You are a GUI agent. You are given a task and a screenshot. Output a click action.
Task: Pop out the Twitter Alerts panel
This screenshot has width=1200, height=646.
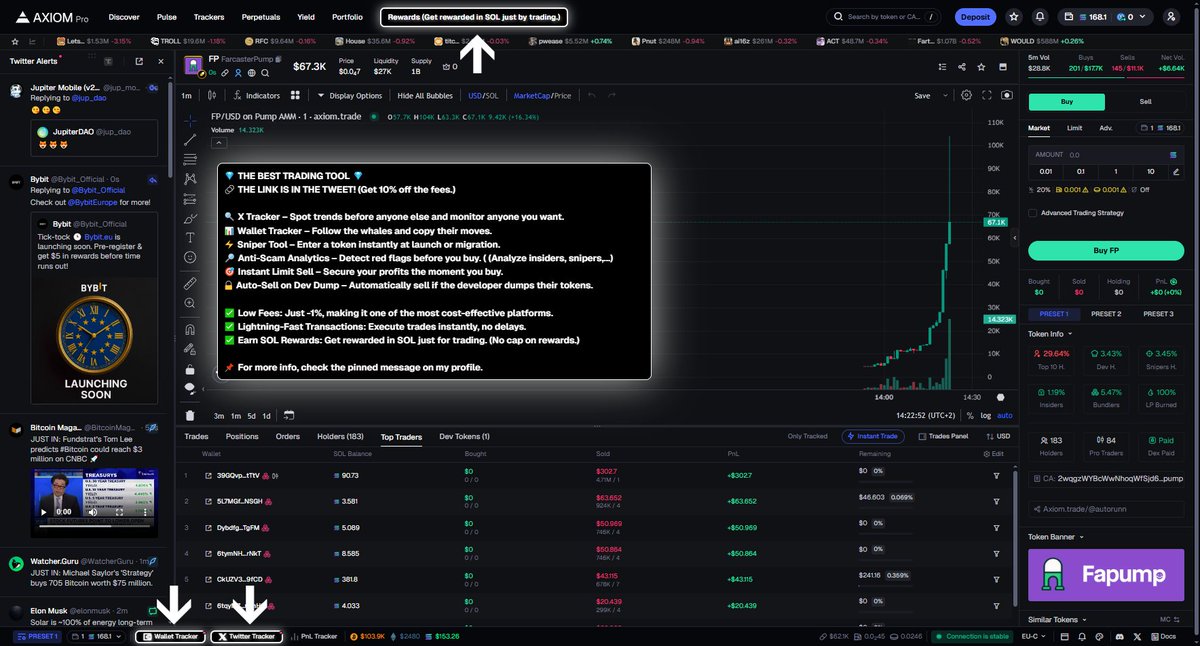point(138,61)
